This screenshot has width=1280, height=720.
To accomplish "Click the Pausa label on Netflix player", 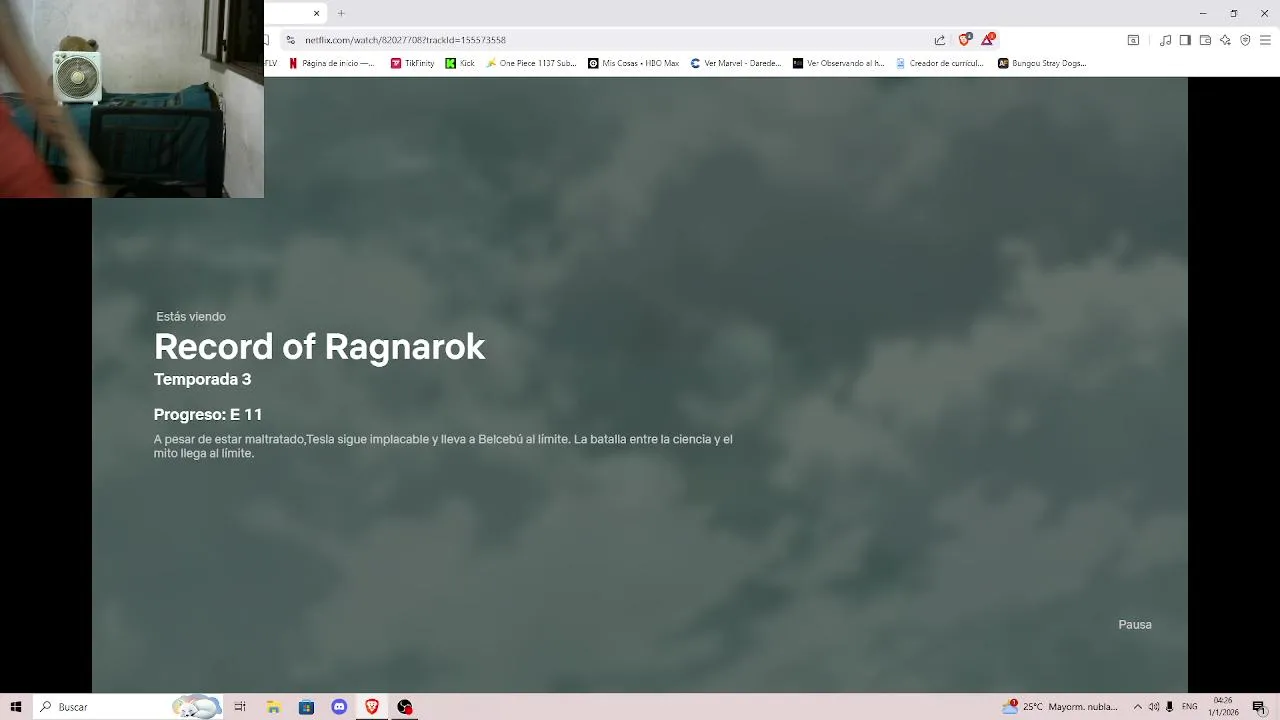I will pos(1135,625).
